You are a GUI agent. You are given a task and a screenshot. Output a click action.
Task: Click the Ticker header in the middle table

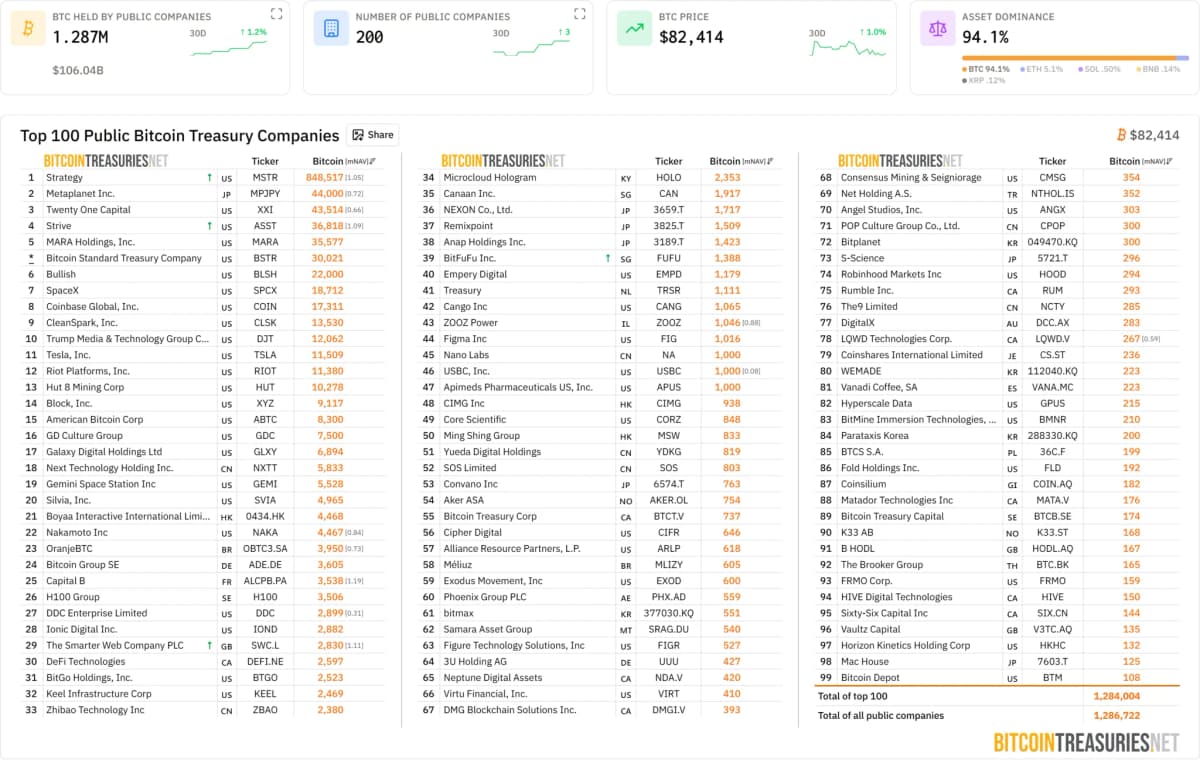pos(669,161)
